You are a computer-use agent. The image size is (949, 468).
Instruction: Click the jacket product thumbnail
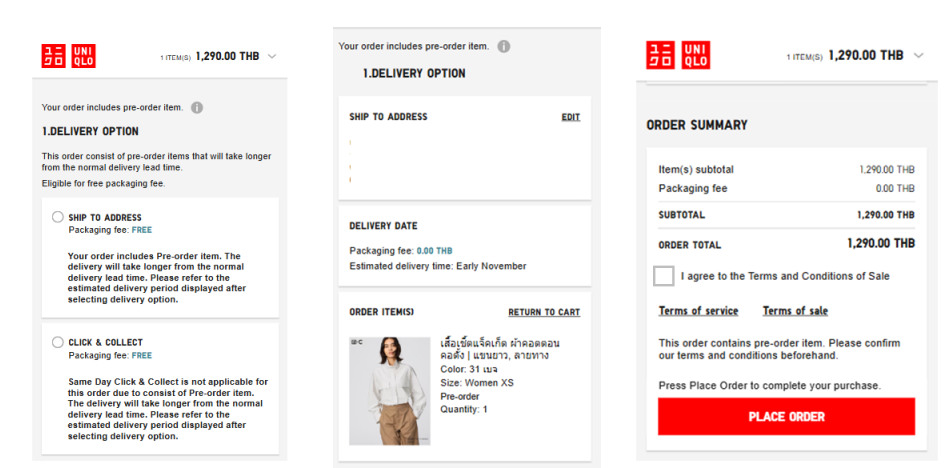point(389,390)
